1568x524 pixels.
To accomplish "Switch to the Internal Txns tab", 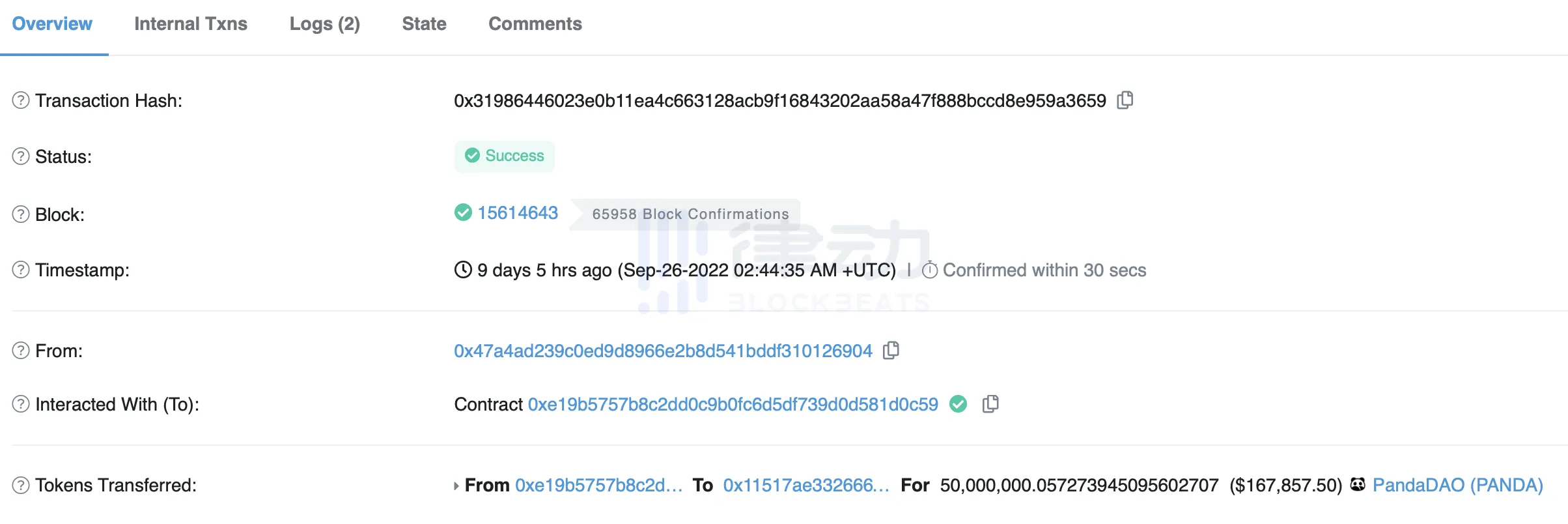I will point(191,24).
